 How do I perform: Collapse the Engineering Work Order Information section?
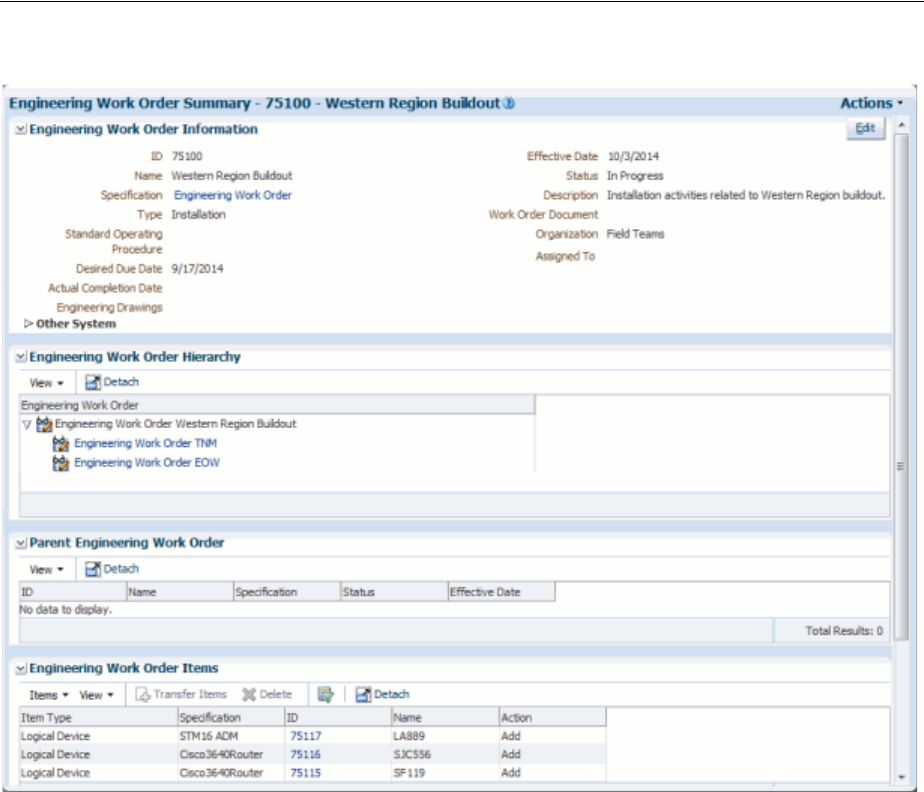click(x=19, y=129)
